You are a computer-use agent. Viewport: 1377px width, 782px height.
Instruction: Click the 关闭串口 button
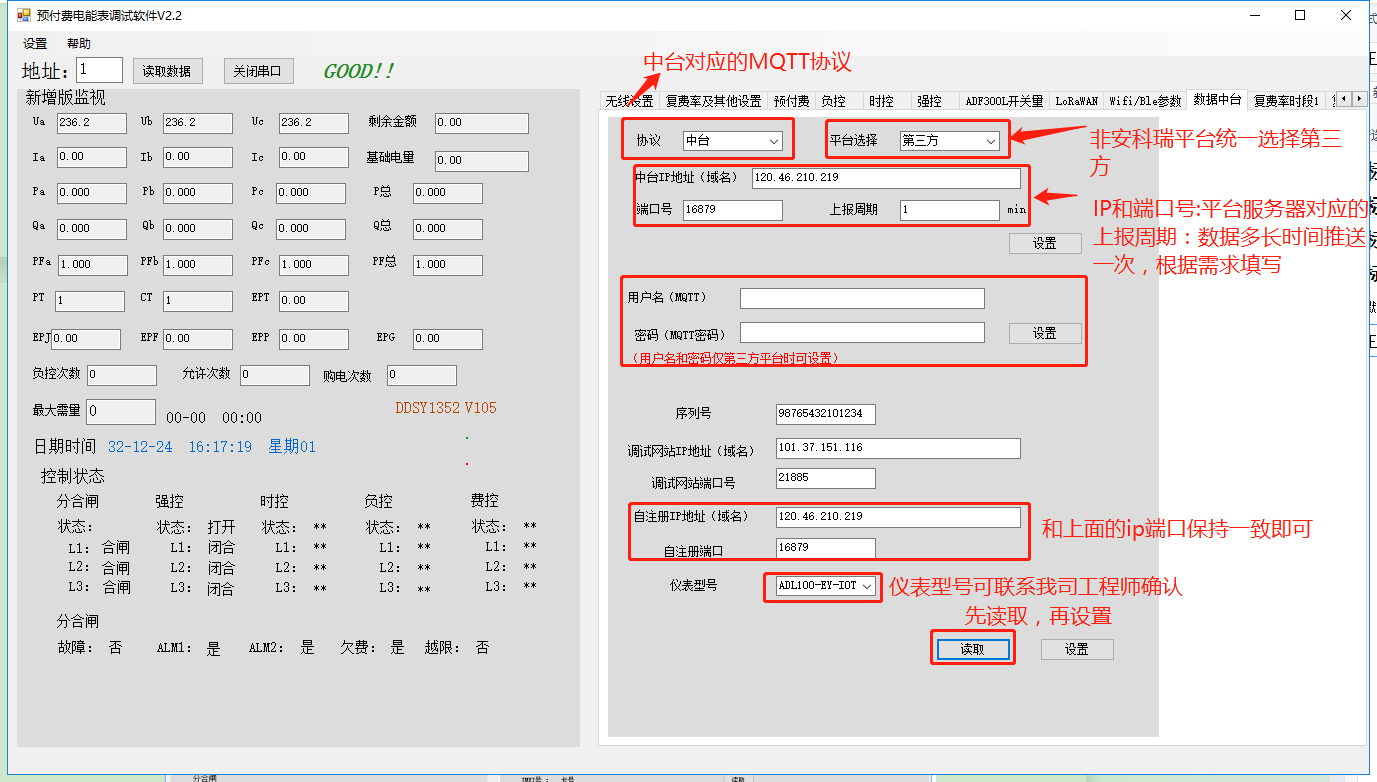(x=258, y=71)
